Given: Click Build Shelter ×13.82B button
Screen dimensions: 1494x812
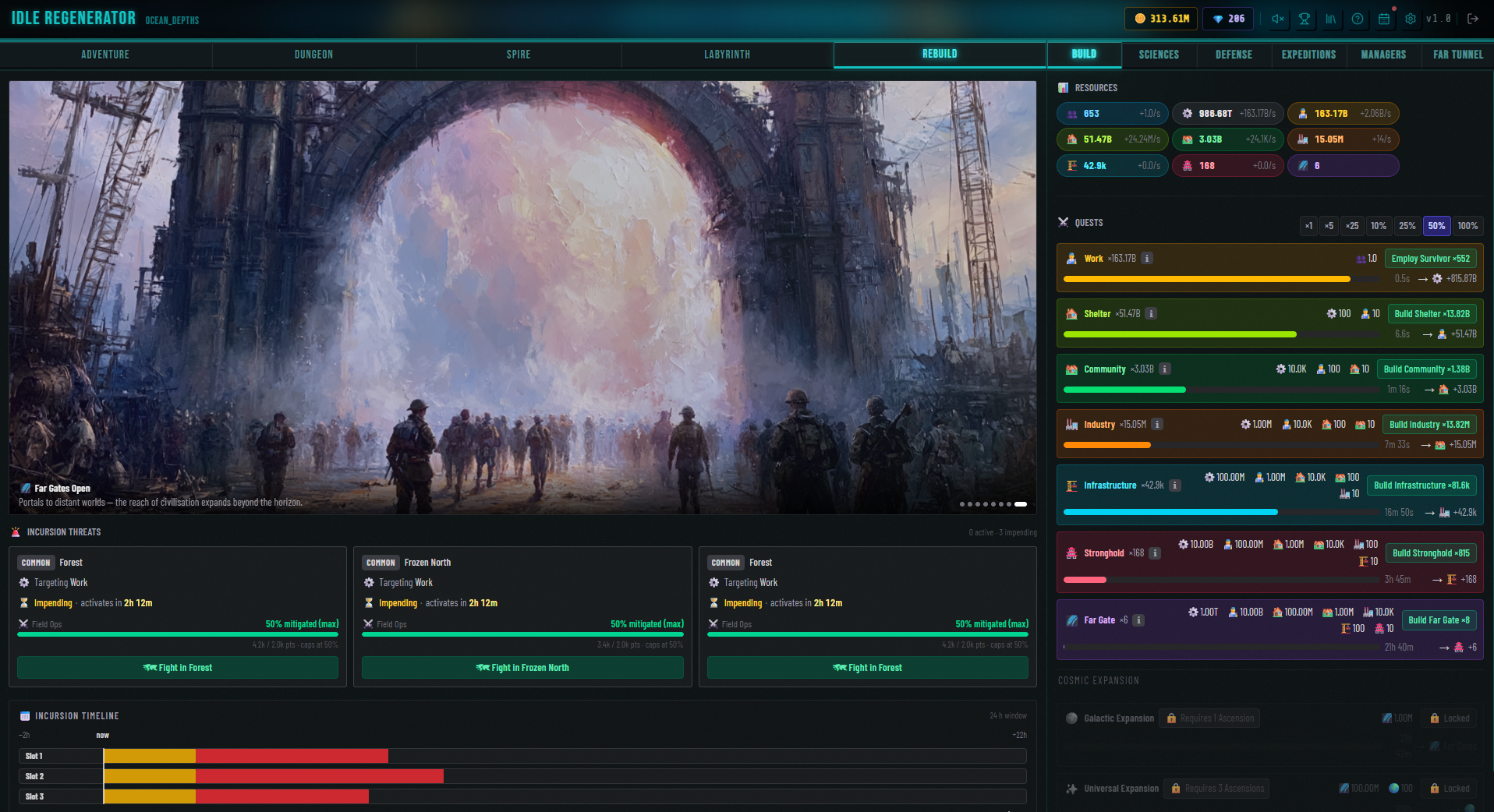Looking at the screenshot, I should pyautogui.click(x=1432, y=314).
